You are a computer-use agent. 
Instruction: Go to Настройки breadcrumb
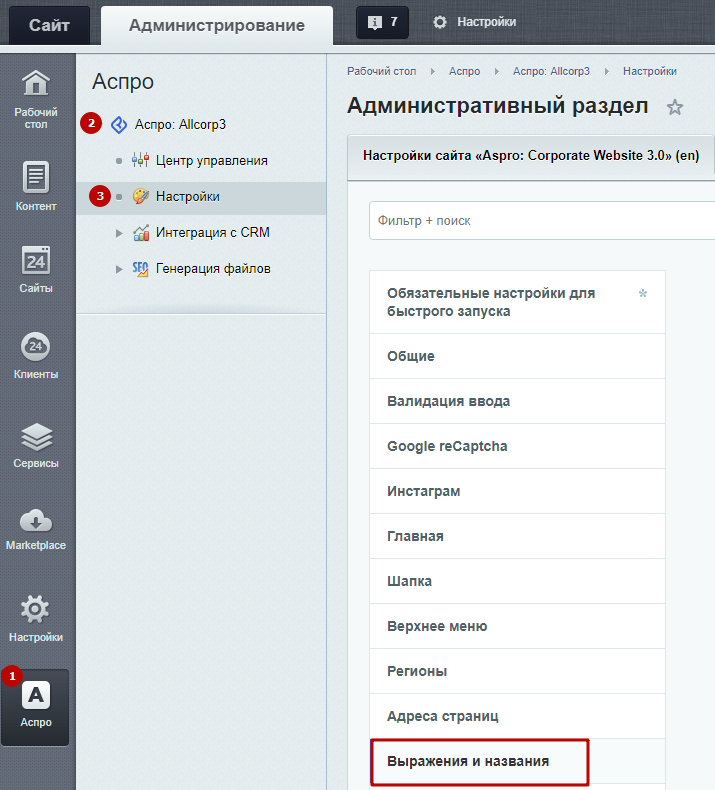649,71
